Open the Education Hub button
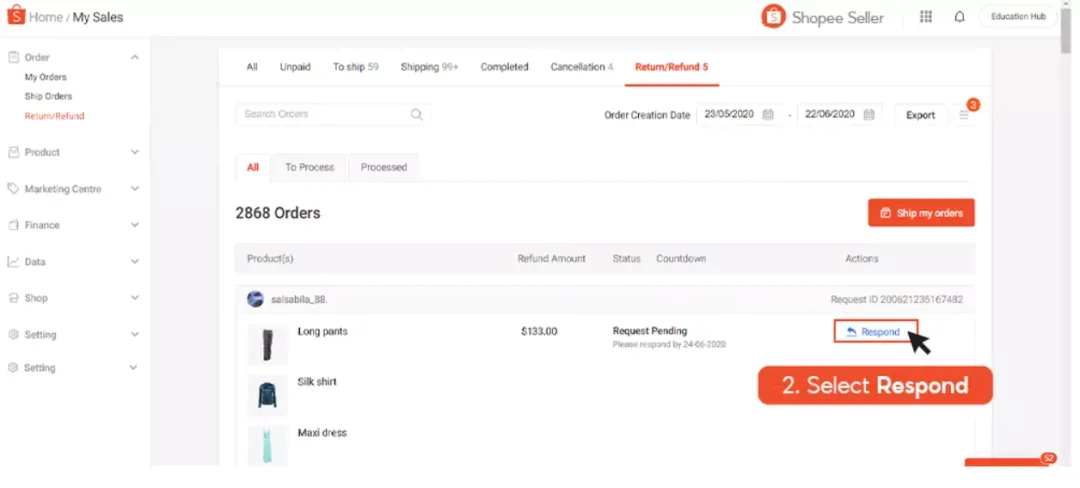The height and width of the screenshot is (488, 1080). coord(1018,17)
